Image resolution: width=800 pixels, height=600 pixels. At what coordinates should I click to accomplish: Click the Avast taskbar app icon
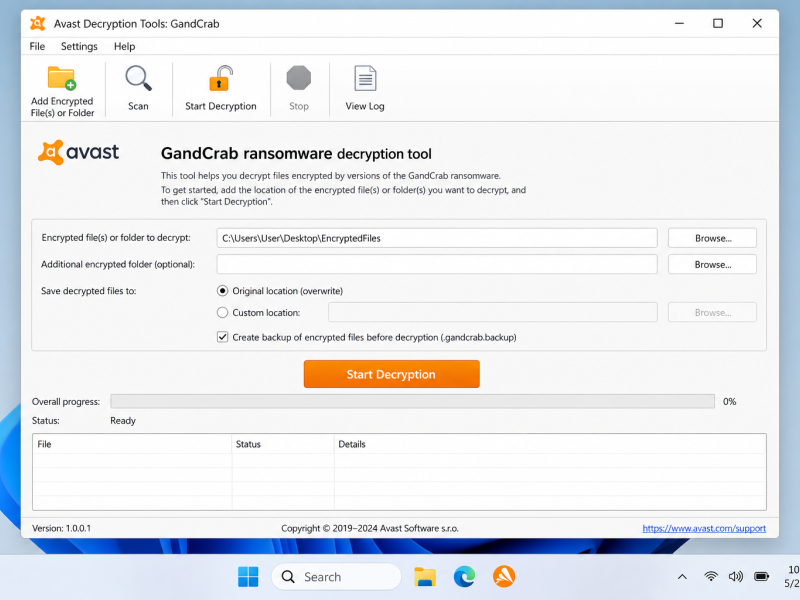point(504,577)
